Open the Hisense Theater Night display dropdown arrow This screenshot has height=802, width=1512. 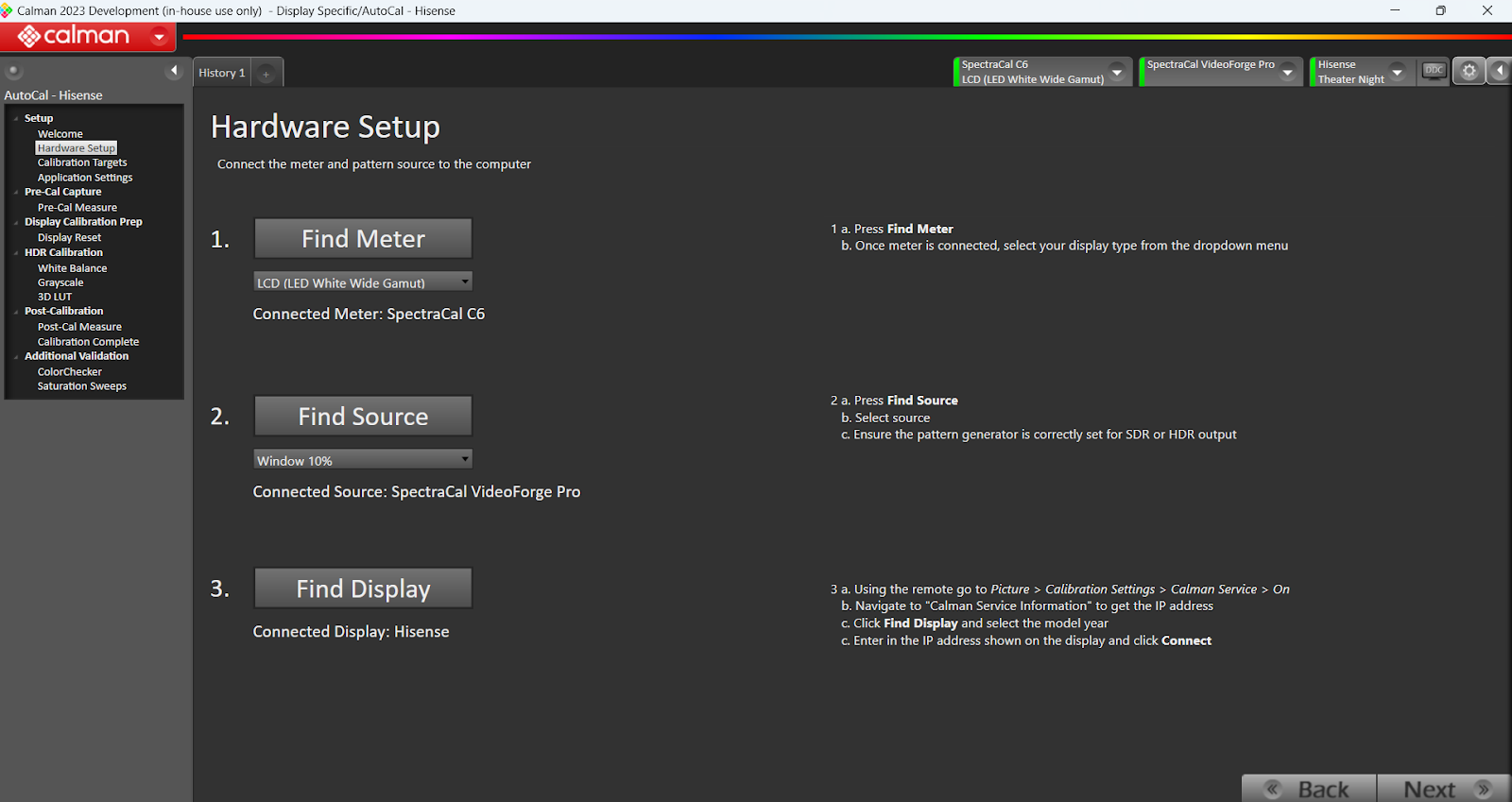point(1397,72)
